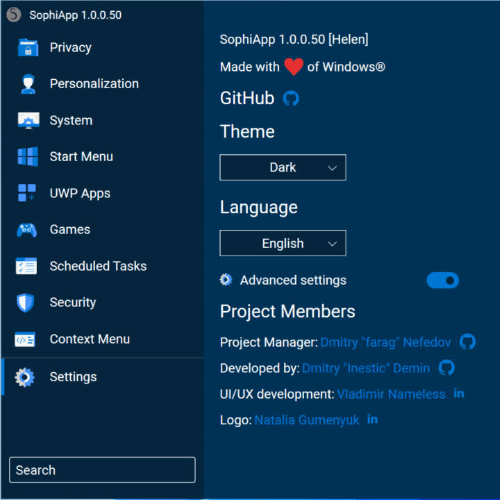Screen dimensions: 500x500
Task: Click the Scheduled Tasks checklist icon
Action: (x=26, y=266)
